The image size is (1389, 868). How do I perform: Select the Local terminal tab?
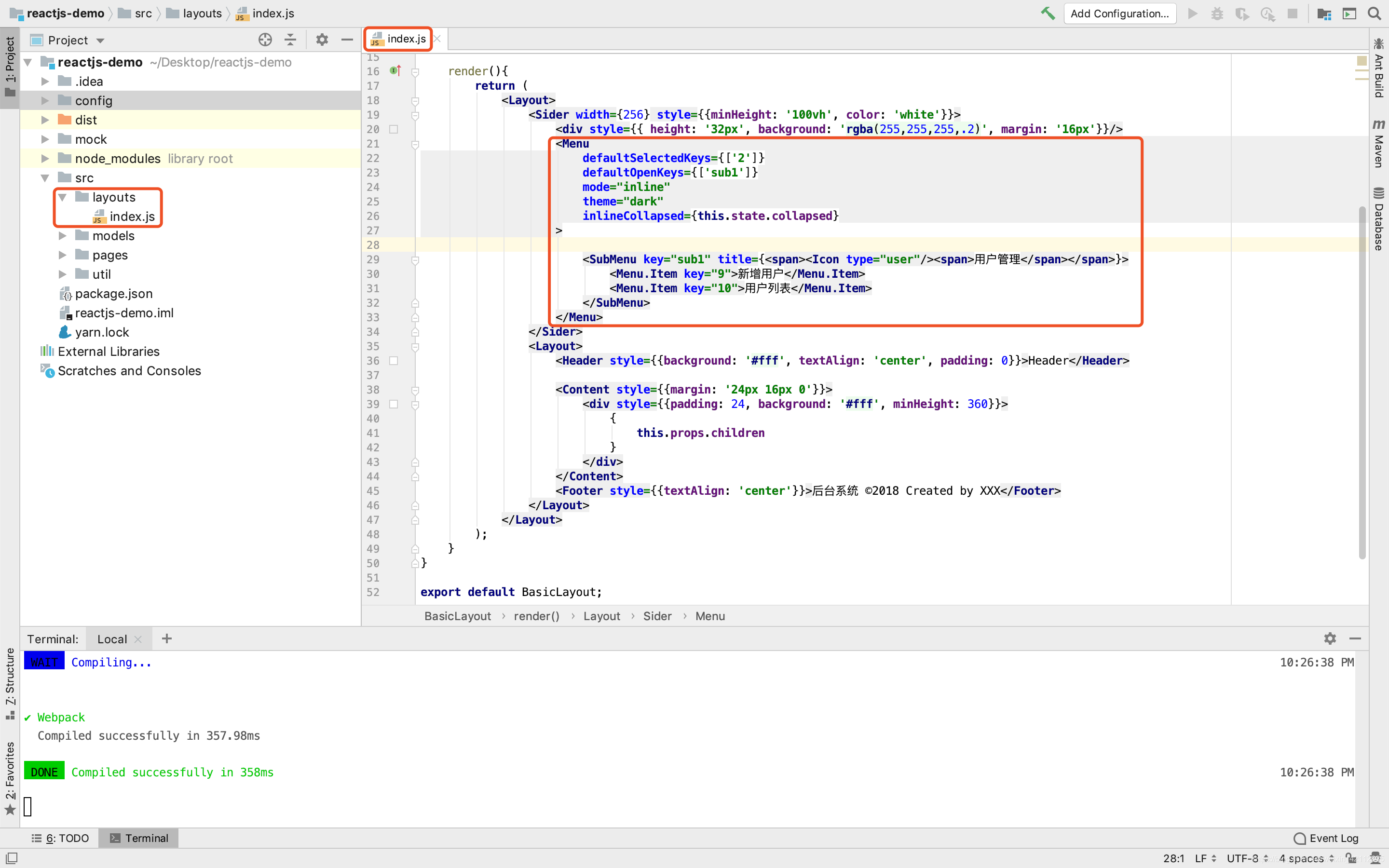click(x=112, y=639)
